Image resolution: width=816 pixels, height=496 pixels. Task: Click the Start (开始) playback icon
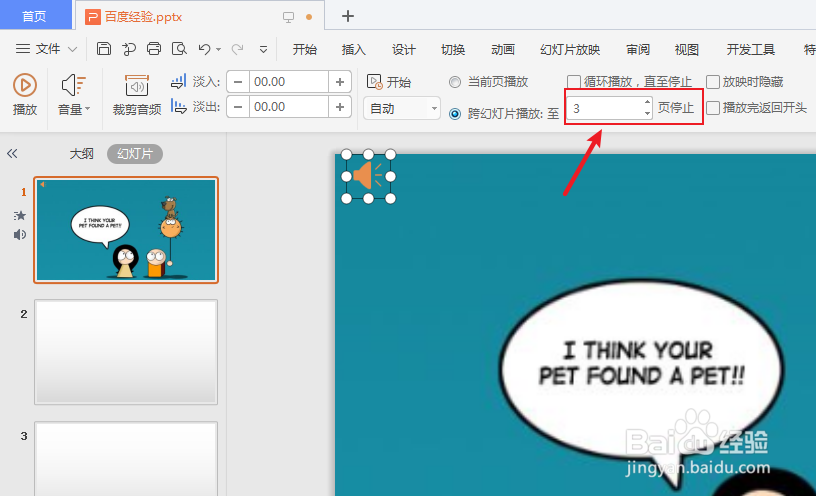pos(374,82)
